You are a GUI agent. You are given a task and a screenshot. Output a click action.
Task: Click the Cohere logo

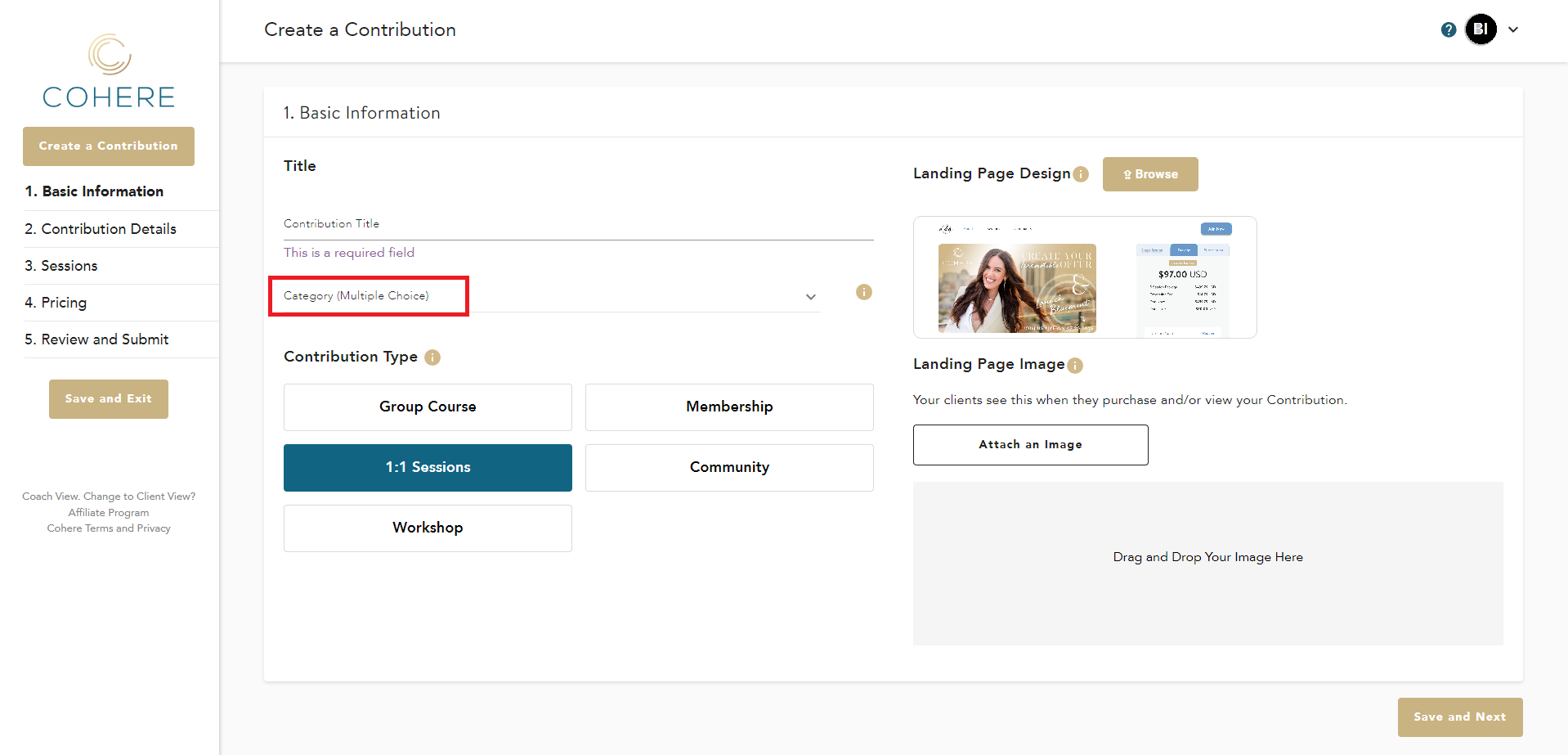click(x=109, y=72)
